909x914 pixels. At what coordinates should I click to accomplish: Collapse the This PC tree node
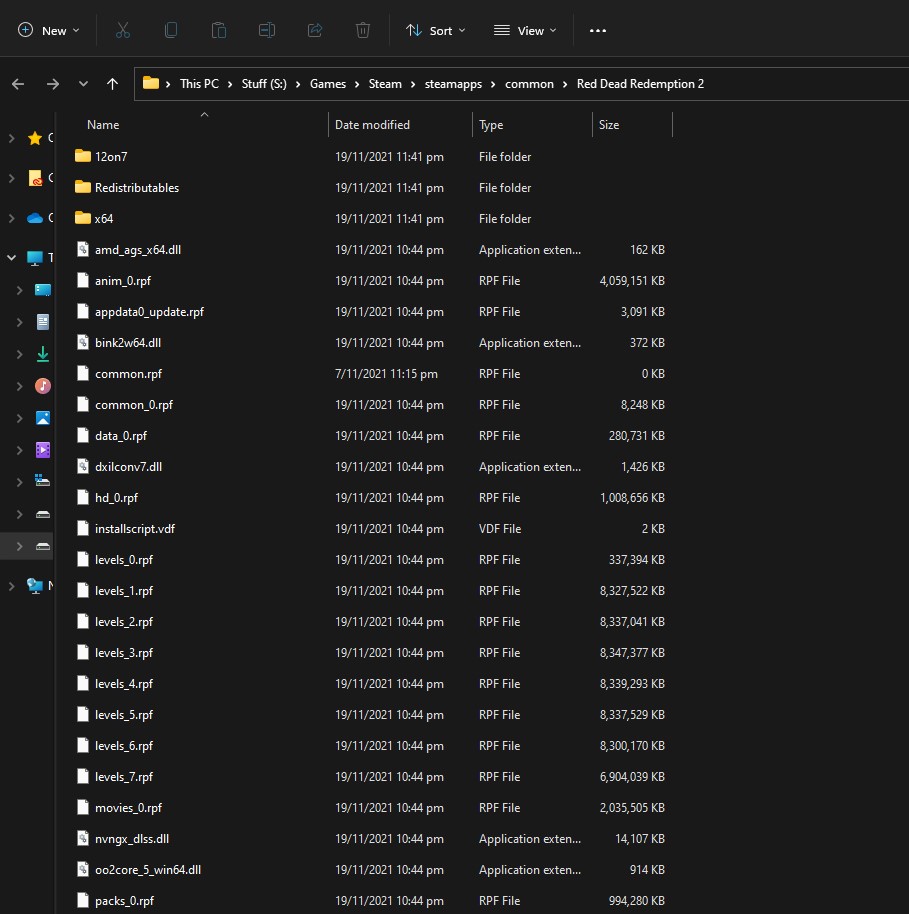point(12,258)
